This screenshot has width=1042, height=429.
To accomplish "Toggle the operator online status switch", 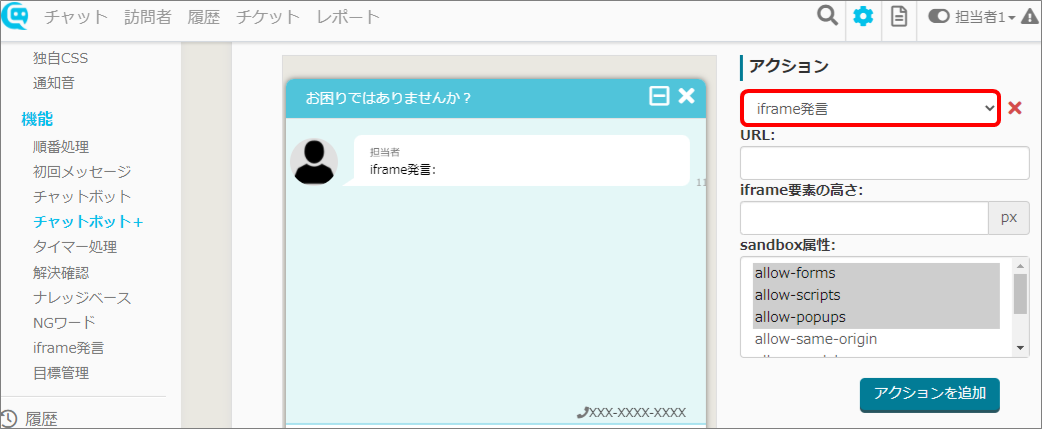I will [x=939, y=17].
